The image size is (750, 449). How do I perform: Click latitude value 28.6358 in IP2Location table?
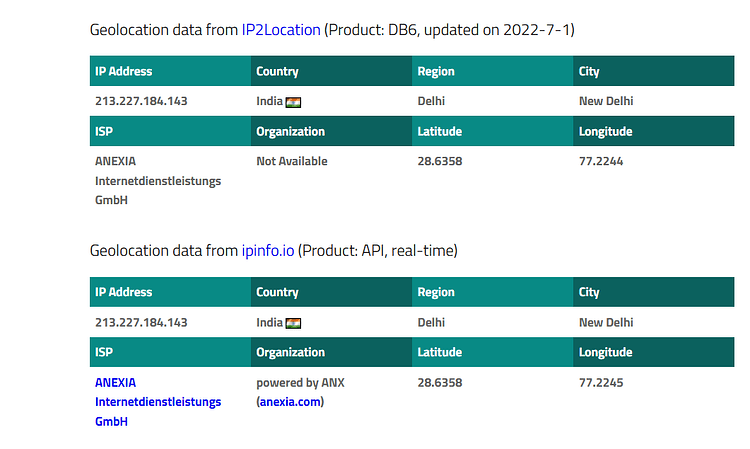pos(440,161)
